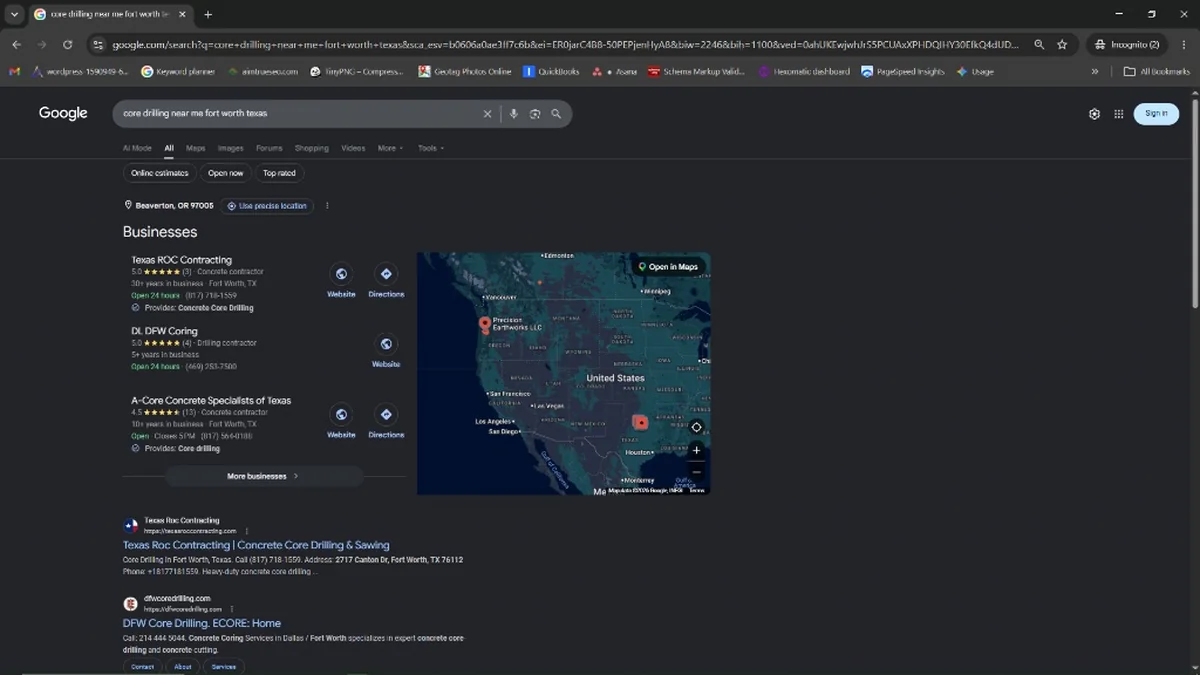
Task: Switch to the Images results tab
Action: [230, 148]
